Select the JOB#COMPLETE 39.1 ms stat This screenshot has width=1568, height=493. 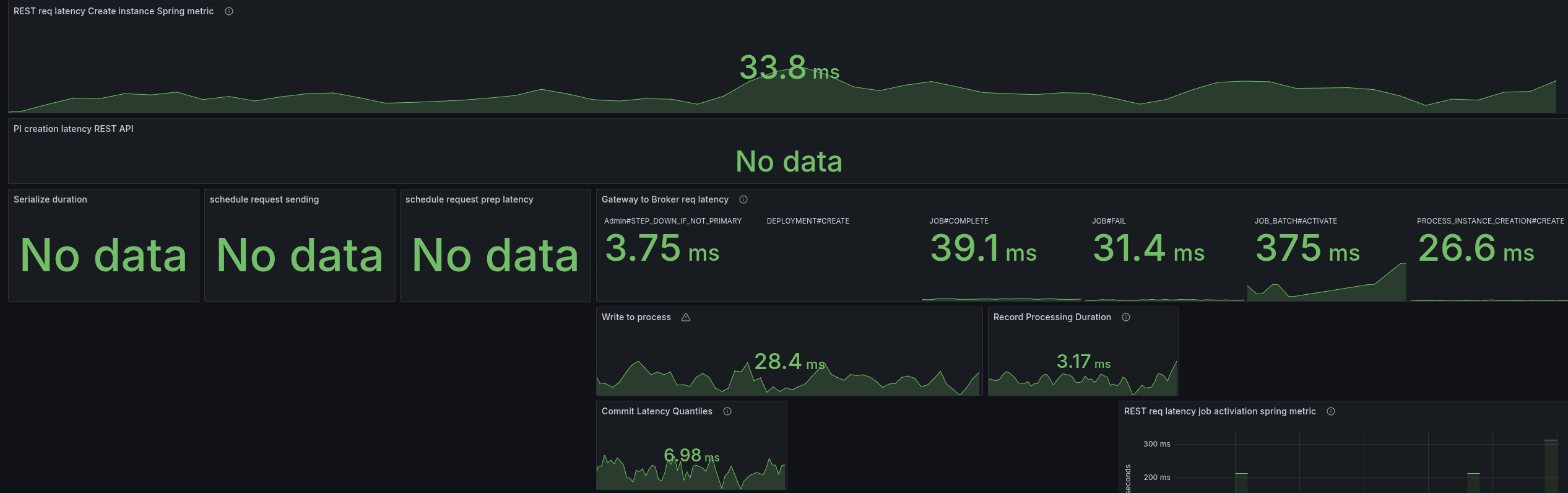(x=983, y=248)
